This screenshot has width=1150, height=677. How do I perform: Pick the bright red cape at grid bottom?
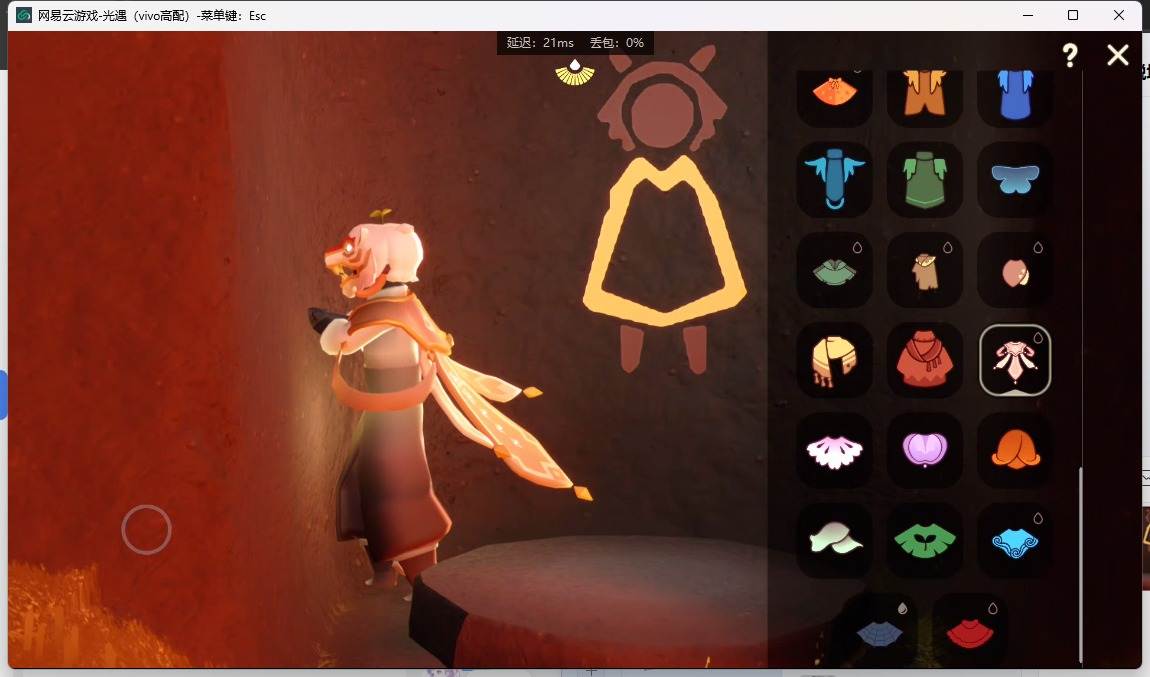tap(970, 631)
